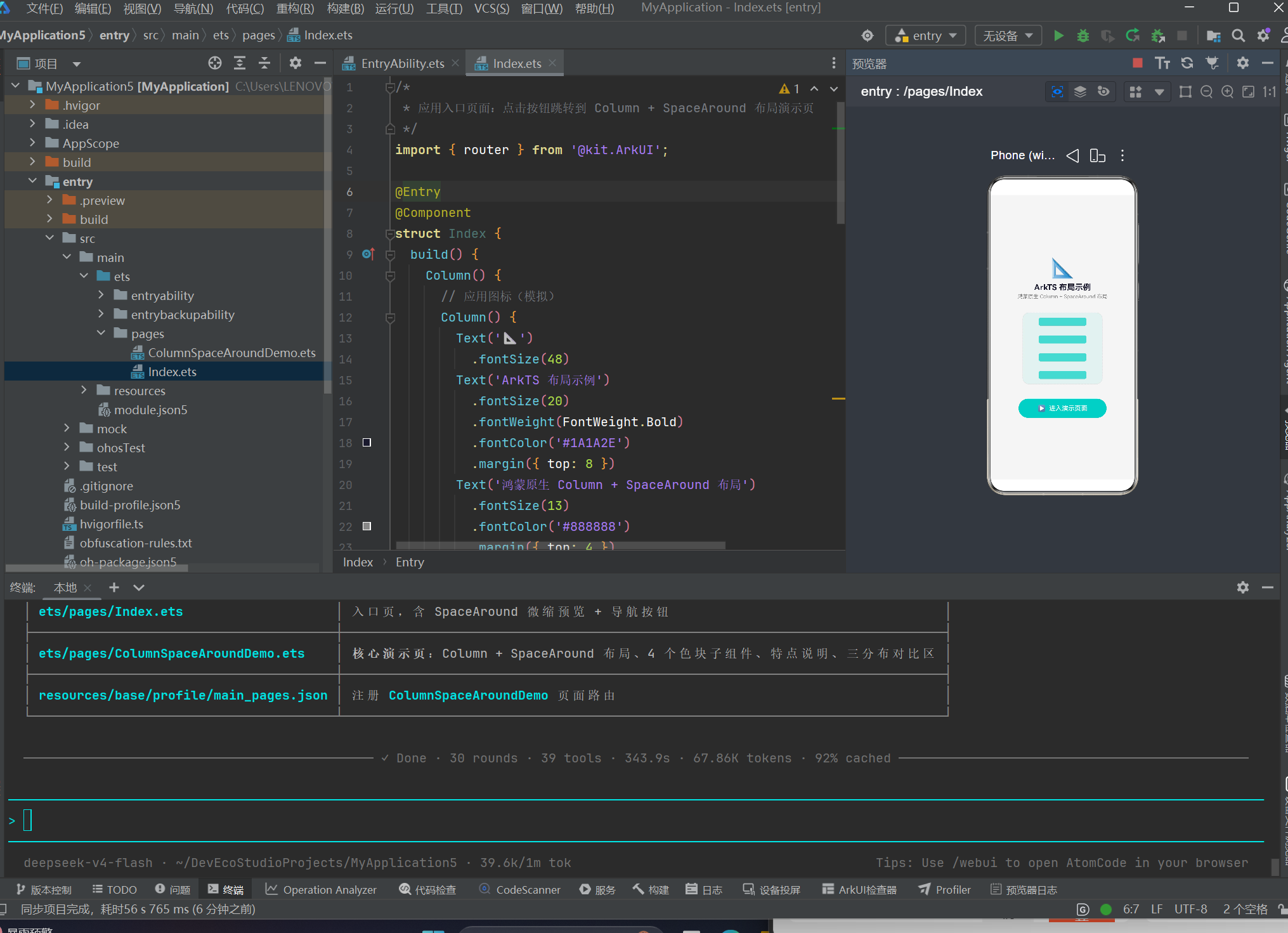Expand the AppScope folder

pos(32,143)
